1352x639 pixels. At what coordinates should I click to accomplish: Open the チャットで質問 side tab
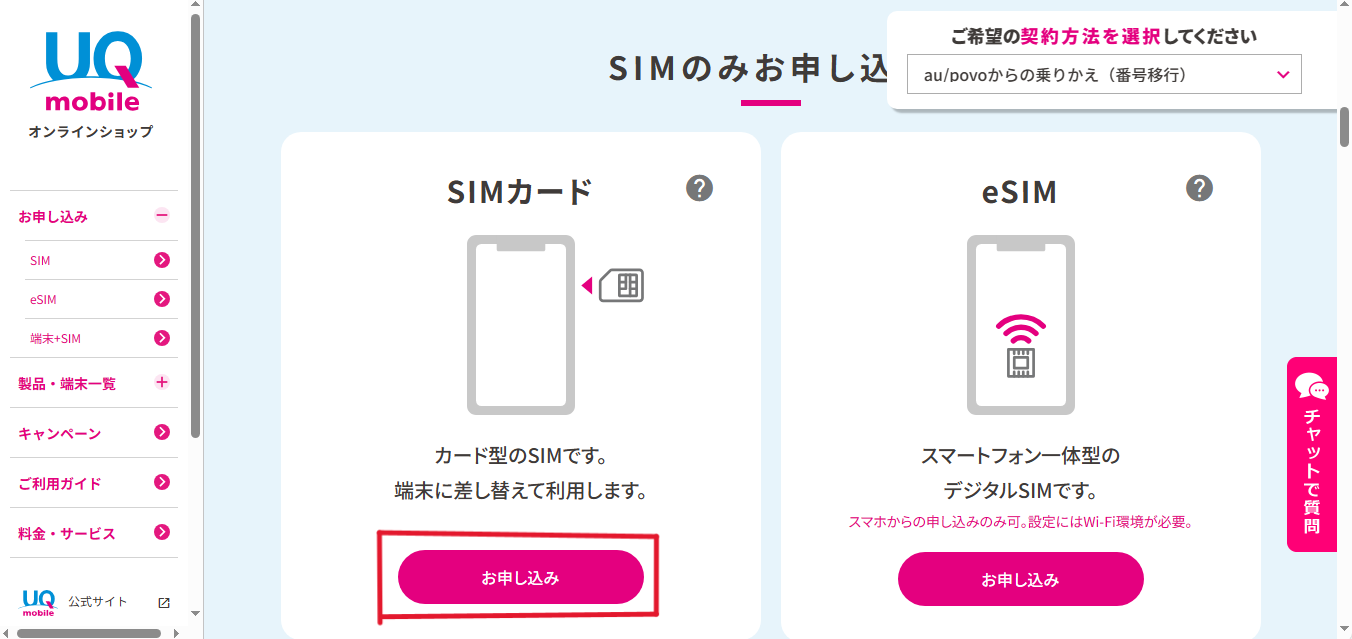pos(1311,454)
